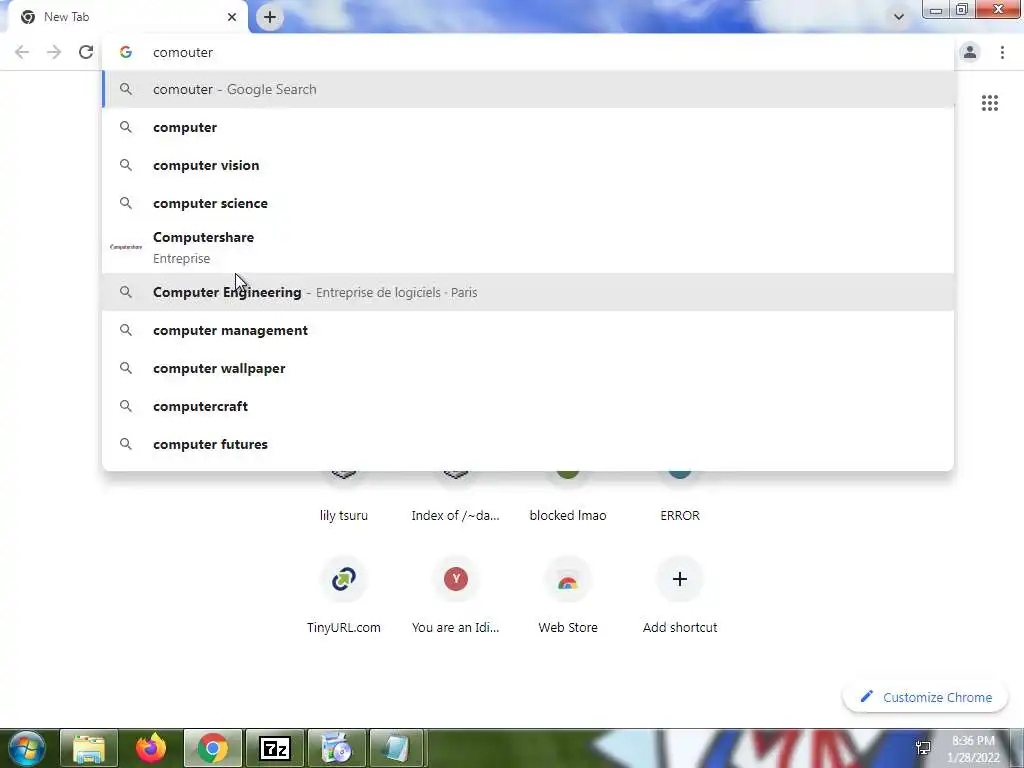
Task: Choose the 'computer science' suggestion
Action: coord(529,203)
